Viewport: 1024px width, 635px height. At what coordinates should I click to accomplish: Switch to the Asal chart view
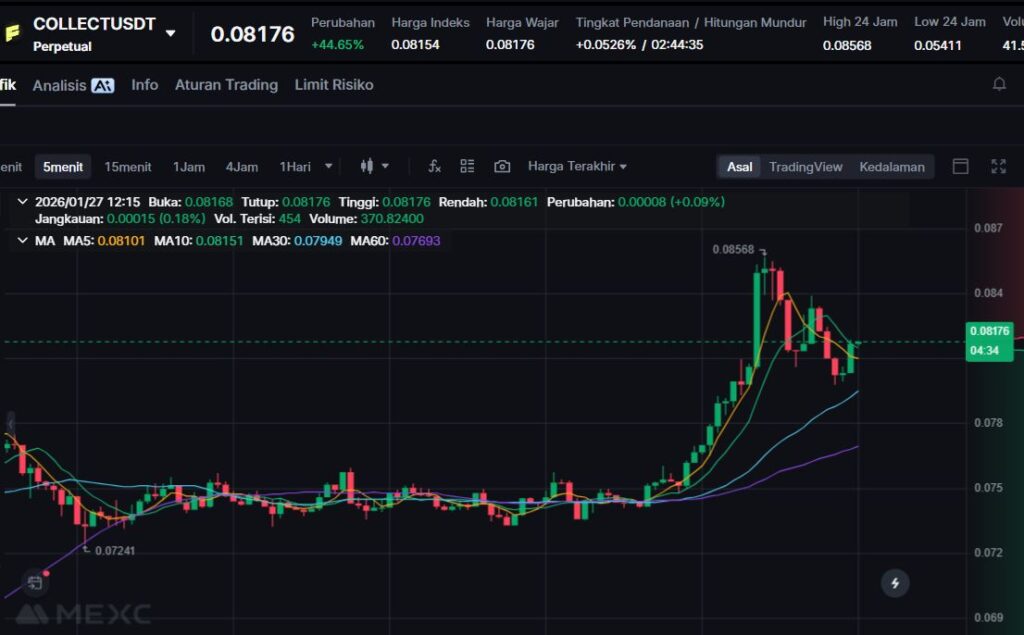(739, 166)
